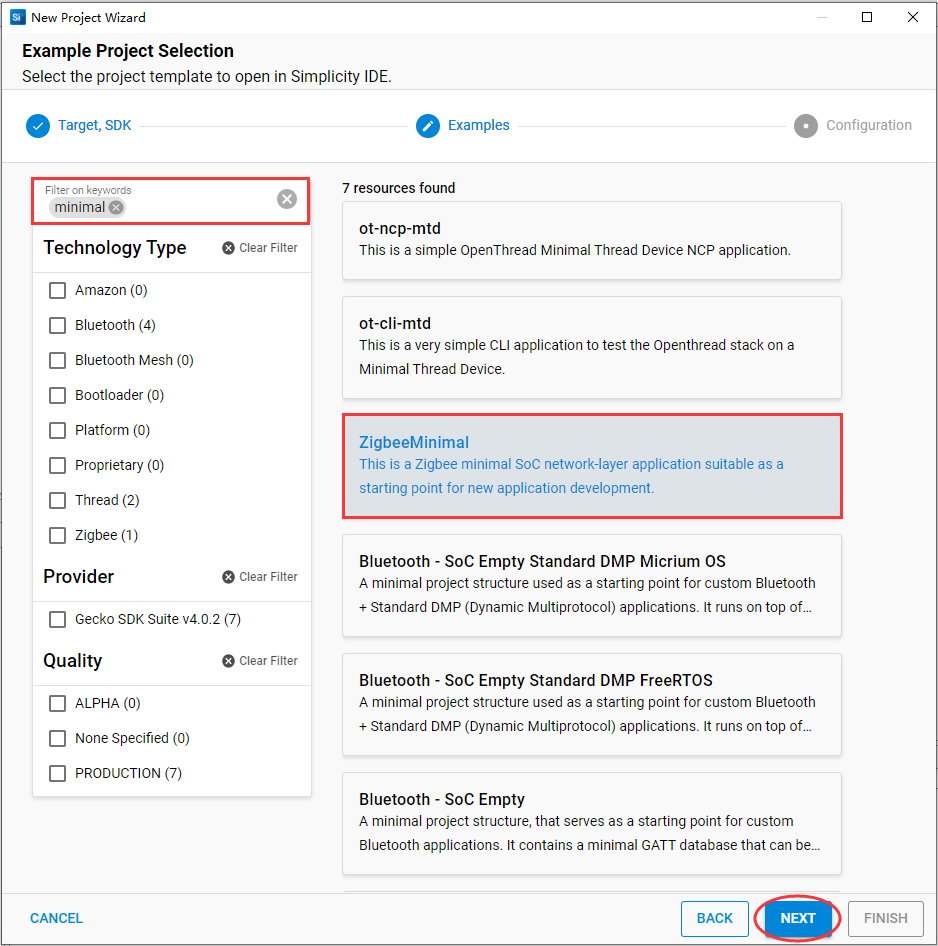Go BACK to the previous step
This screenshot has height=946, width=938.
click(x=715, y=918)
